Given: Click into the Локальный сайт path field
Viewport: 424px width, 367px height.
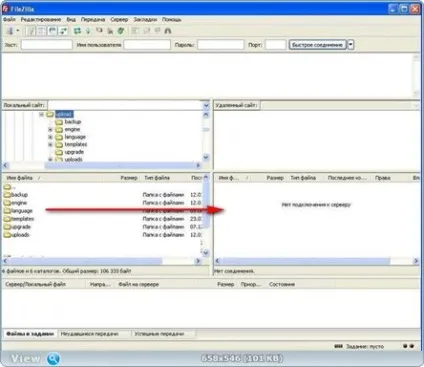Looking at the screenshot, I should coord(125,105).
